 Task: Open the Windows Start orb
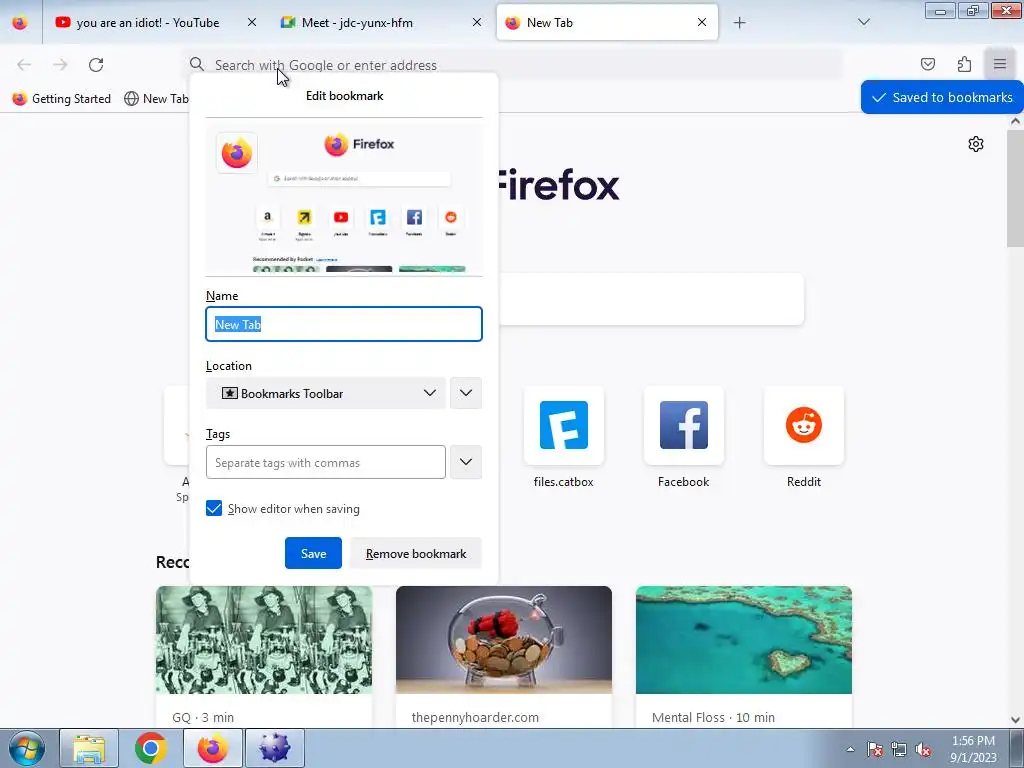[27, 748]
